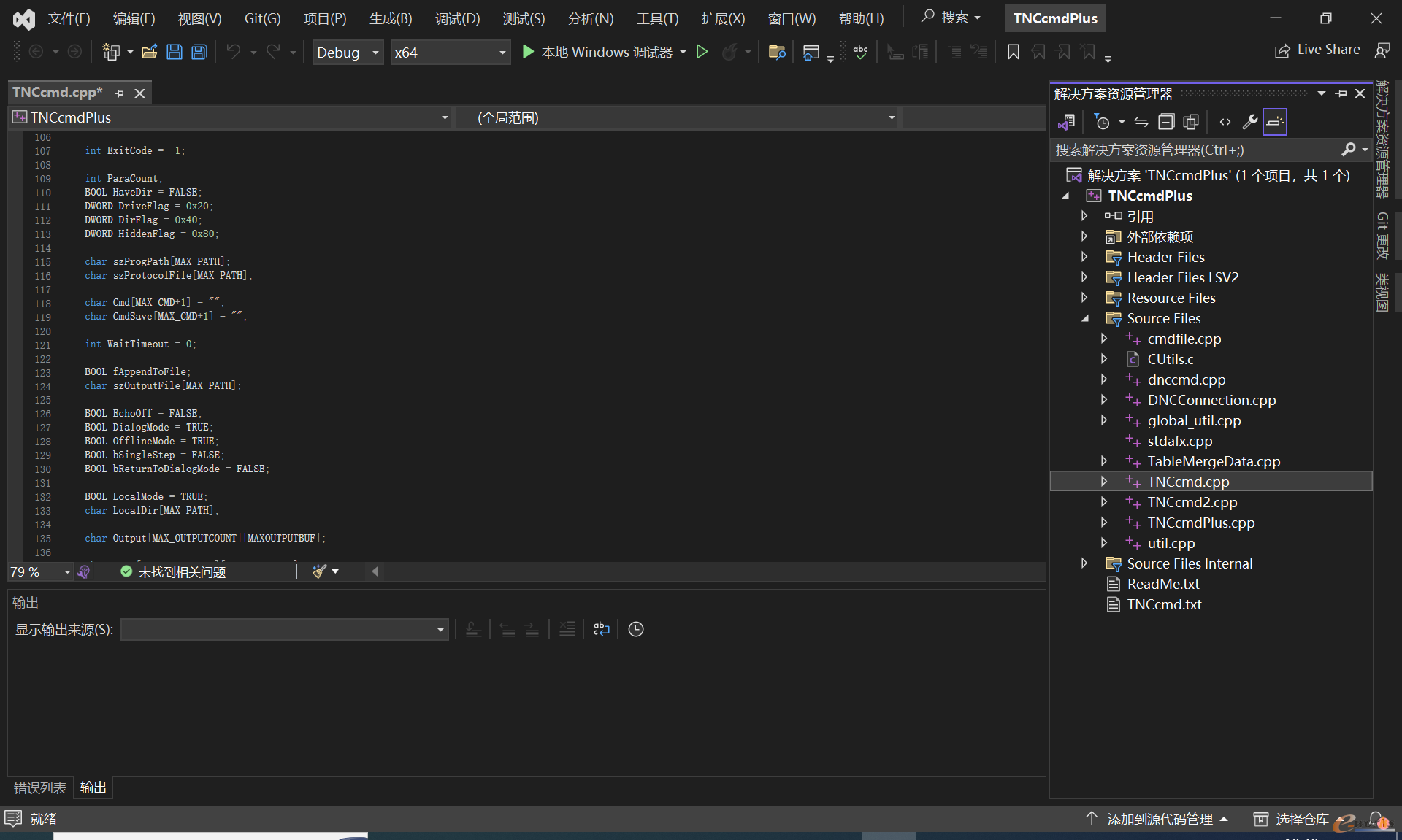The width and height of the screenshot is (1402, 840).
Task: Select ReadMe.txt in Solution Explorer
Action: point(1163,584)
